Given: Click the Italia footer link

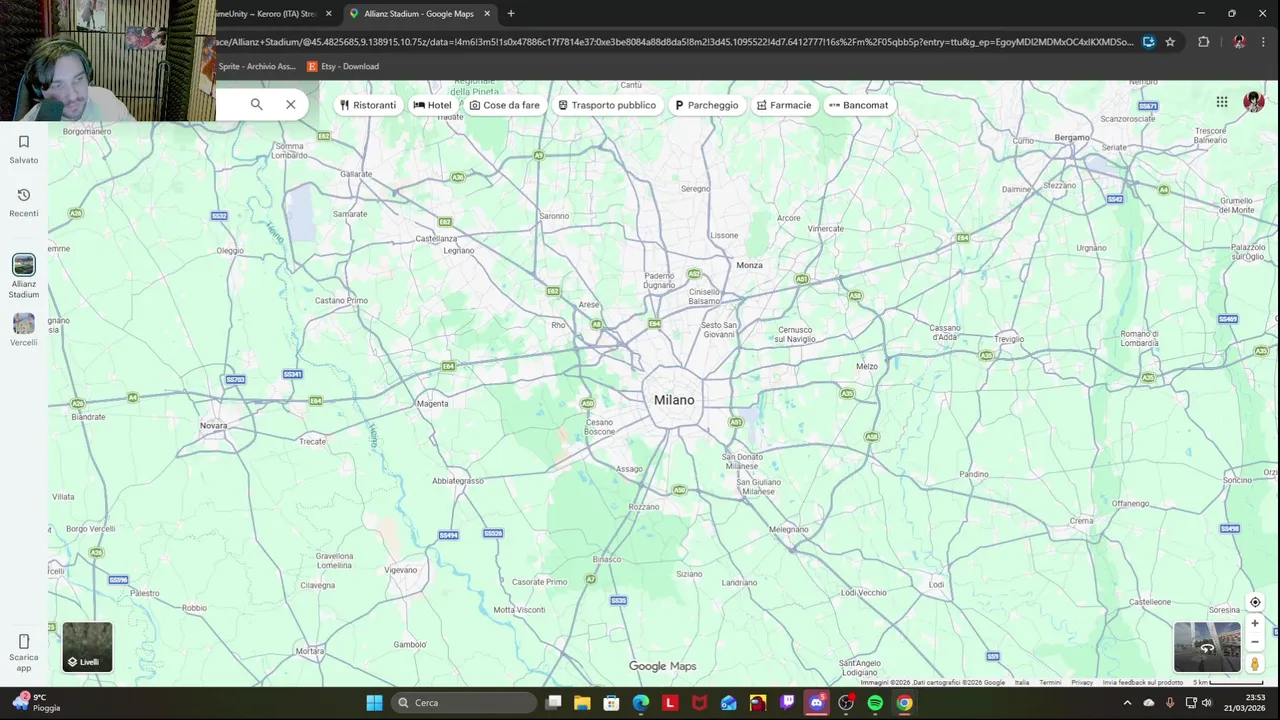Looking at the screenshot, I should (x=1022, y=682).
